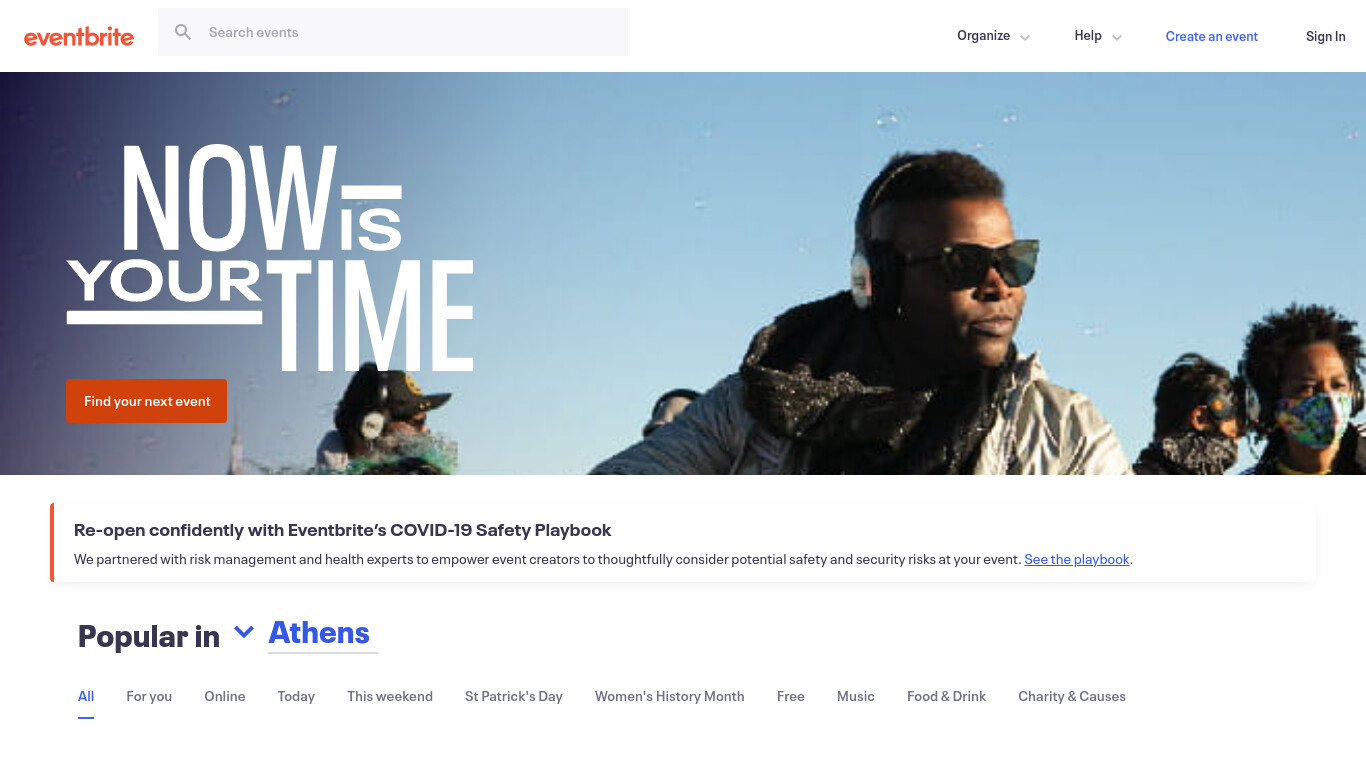Select St Patrick's Day tab
This screenshot has width=1366, height=768.
tap(514, 696)
